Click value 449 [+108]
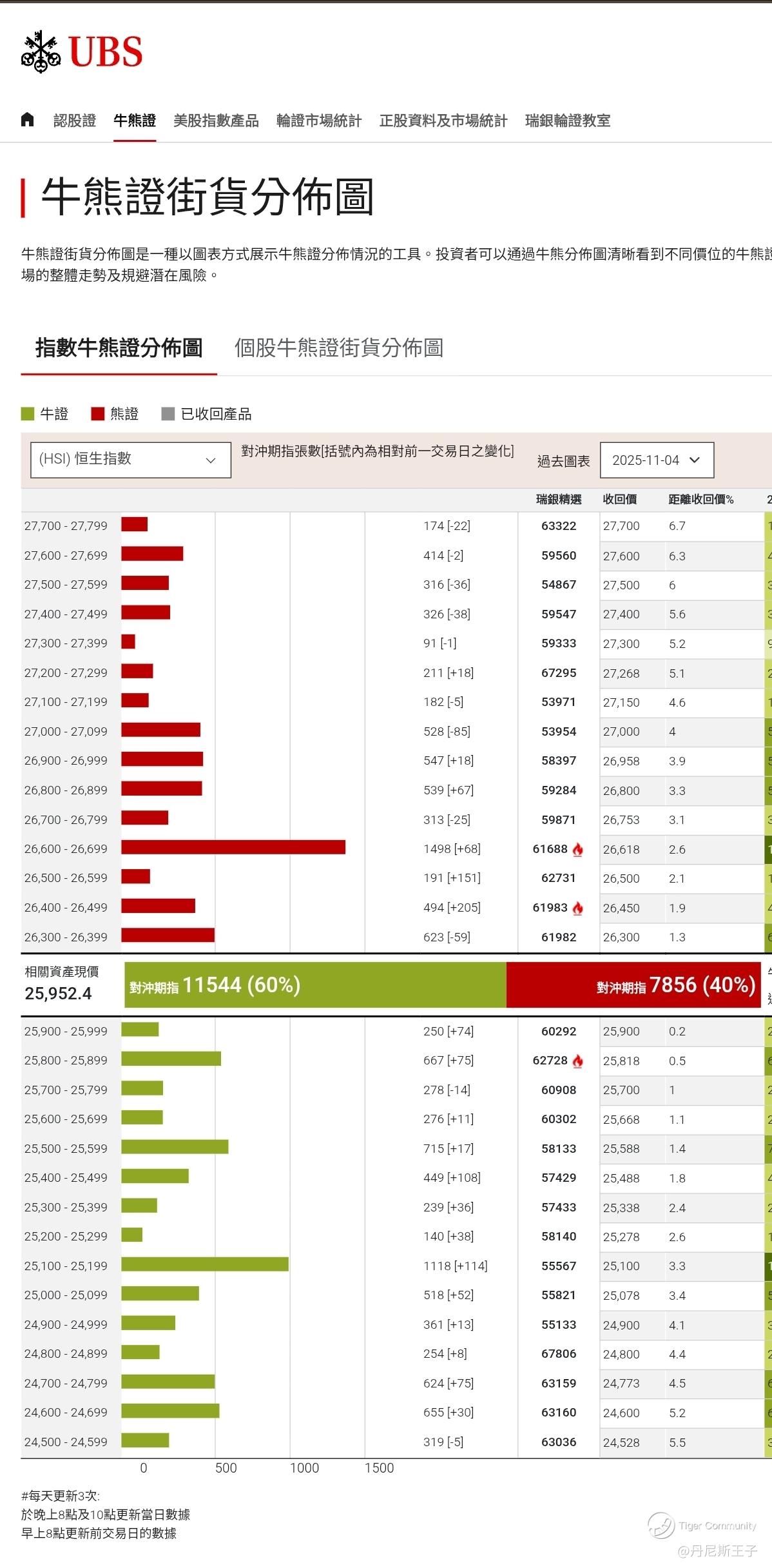This screenshot has height=1568, width=772. click(452, 1178)
